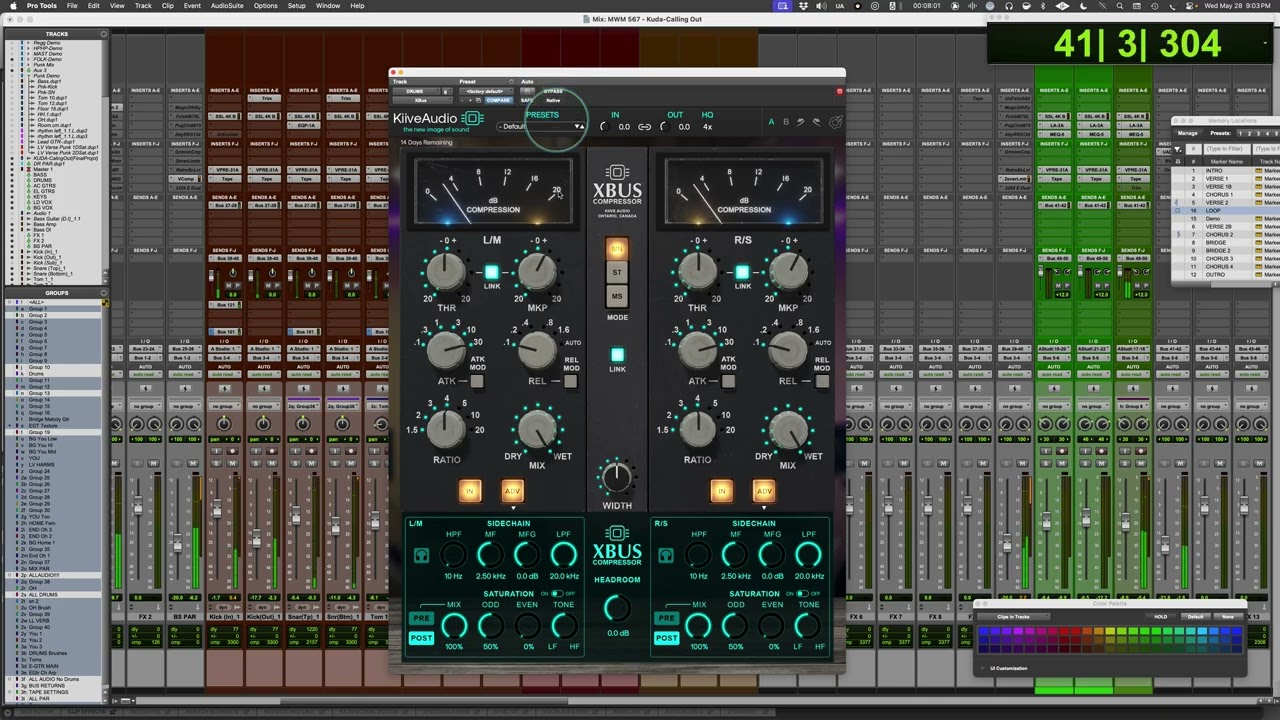Select the BRIDGE marker in Memory Locations
The width and height of the screenshot is (1280, 720).
pos(1216,242)
